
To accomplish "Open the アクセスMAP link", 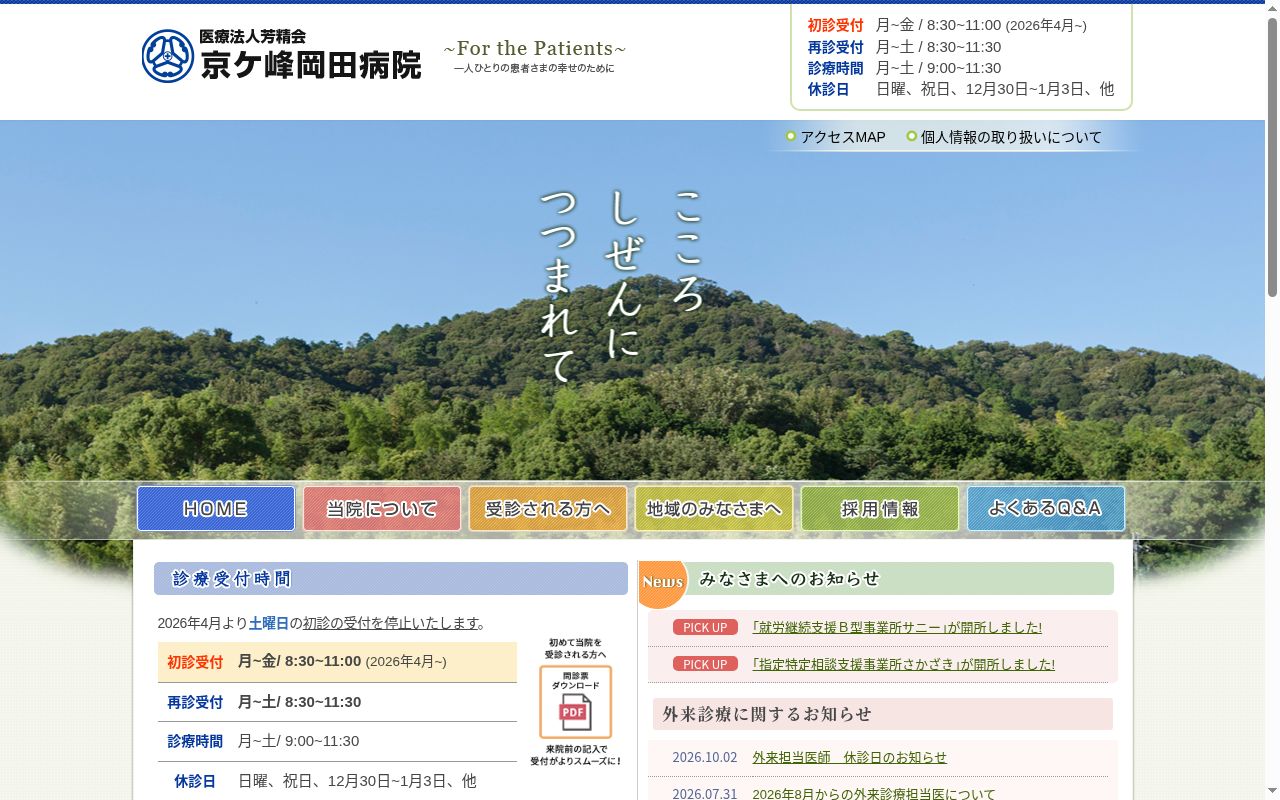I will [843, 137].
